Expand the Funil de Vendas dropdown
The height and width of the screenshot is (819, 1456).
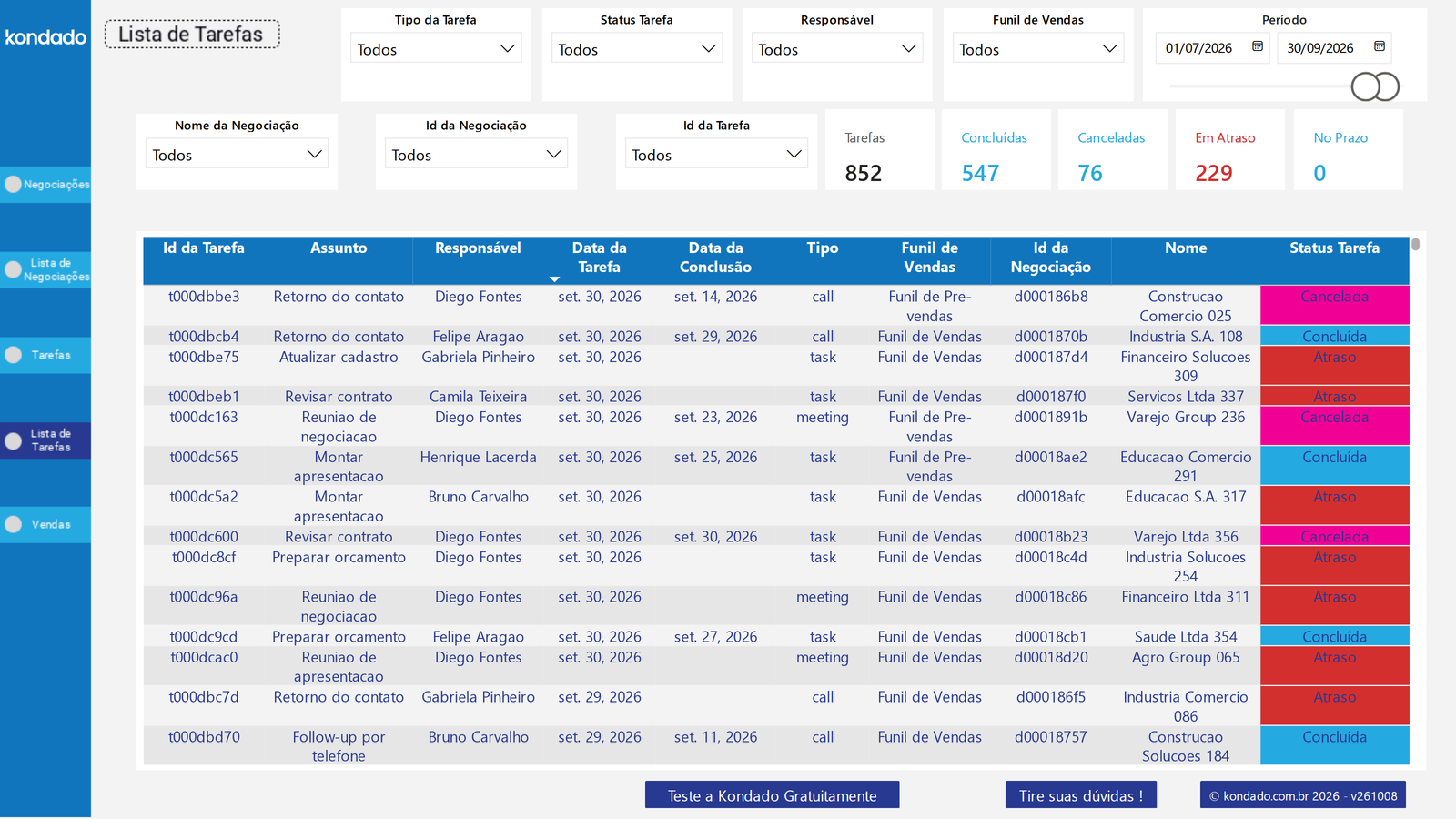coord(1038,48)
